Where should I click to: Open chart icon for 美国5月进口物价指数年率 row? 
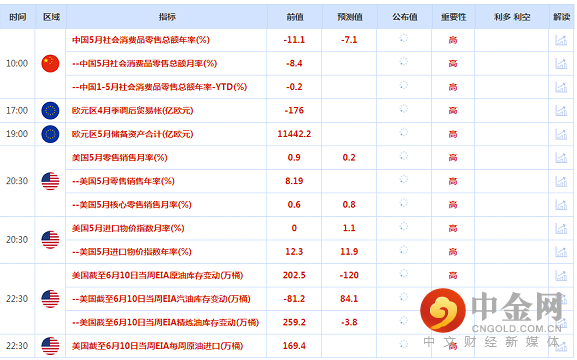[x=561, y=252]
